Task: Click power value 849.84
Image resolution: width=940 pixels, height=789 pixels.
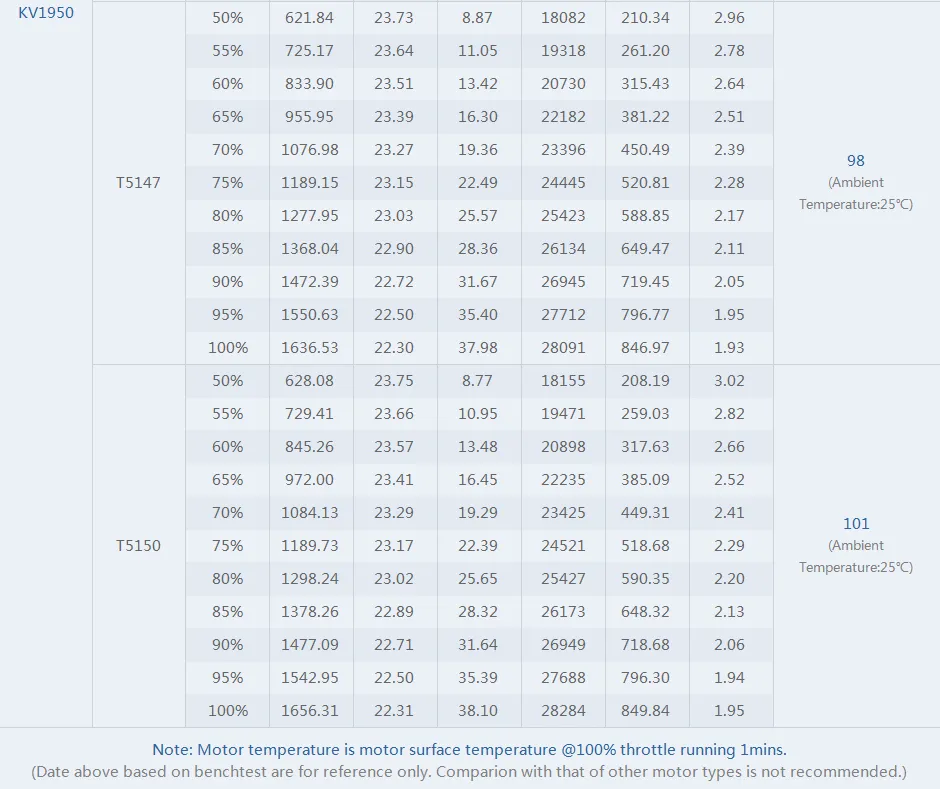Action: (645, 711)
